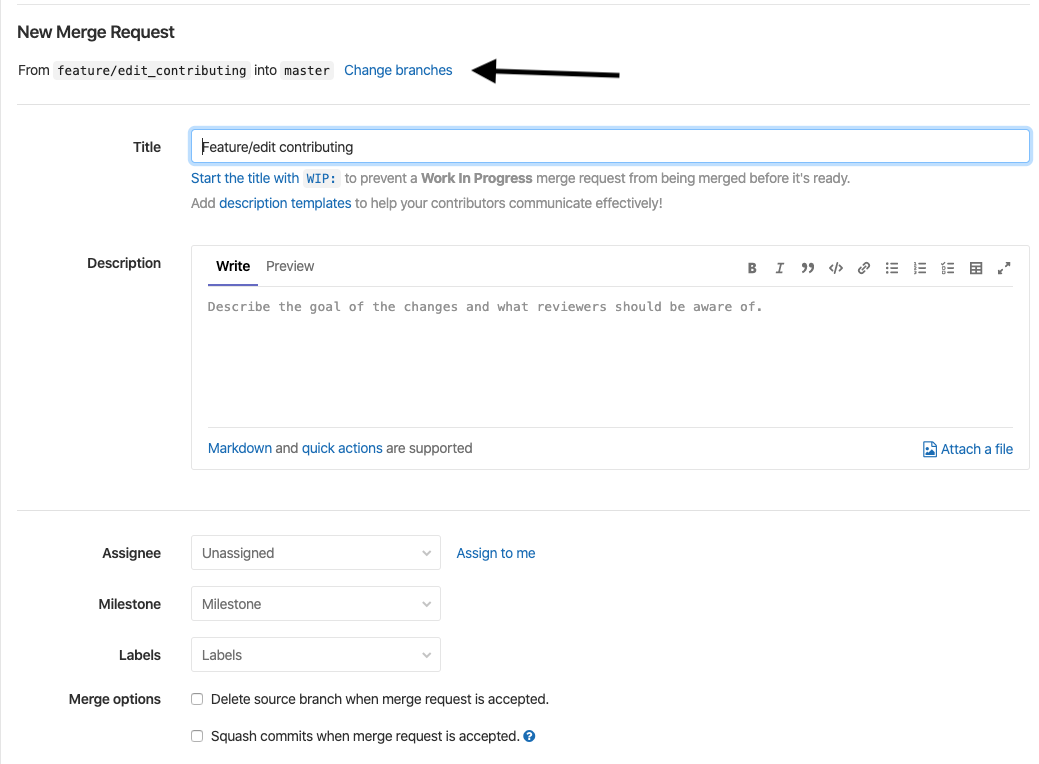
Task: Select the Write tab
Action: pyautogui.click(x=233, y=266)
